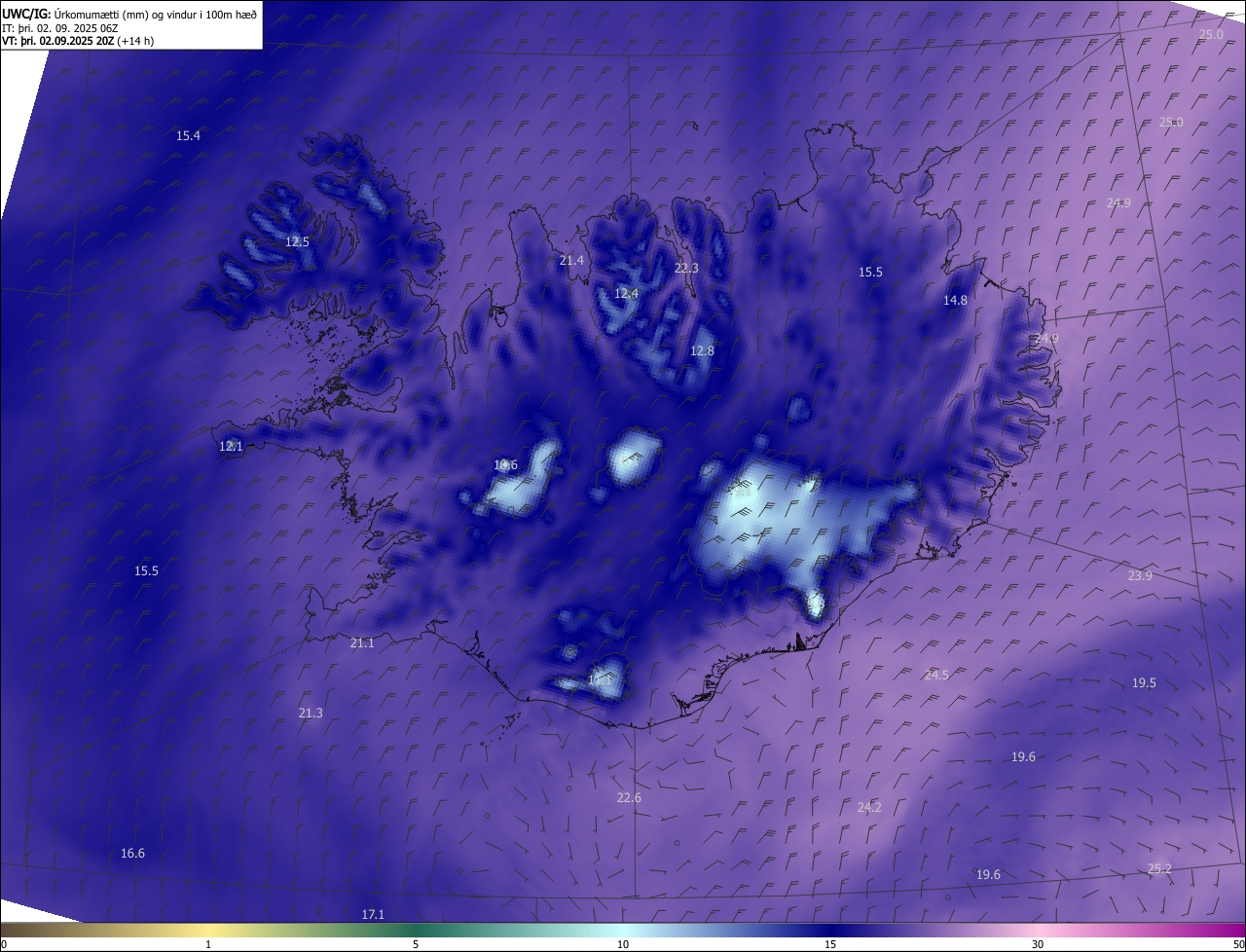Pick the 12.4 value label
Viewport: 1246px width, 952px height.
[x=626, y=293]
